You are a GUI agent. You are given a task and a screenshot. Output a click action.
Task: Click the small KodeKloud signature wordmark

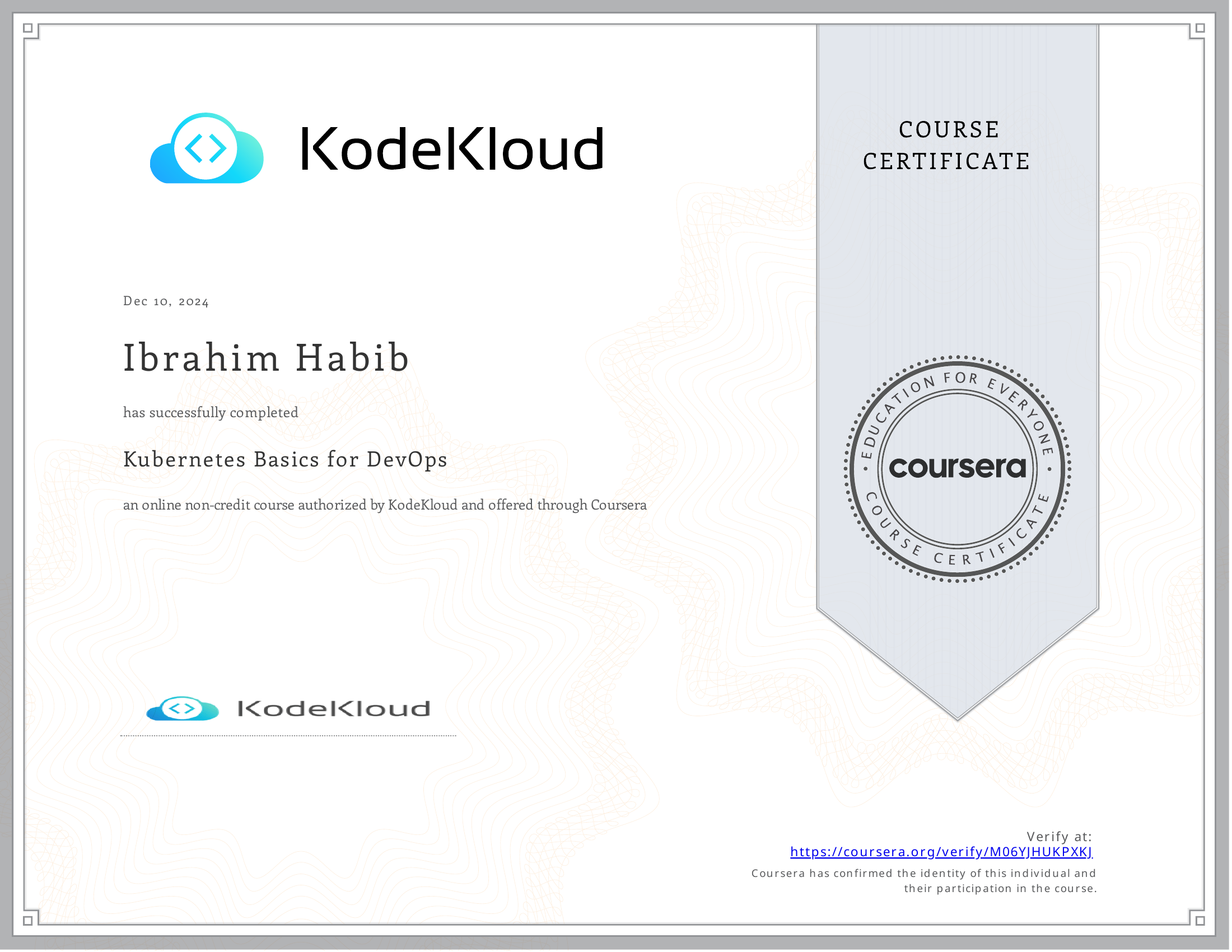334,710
